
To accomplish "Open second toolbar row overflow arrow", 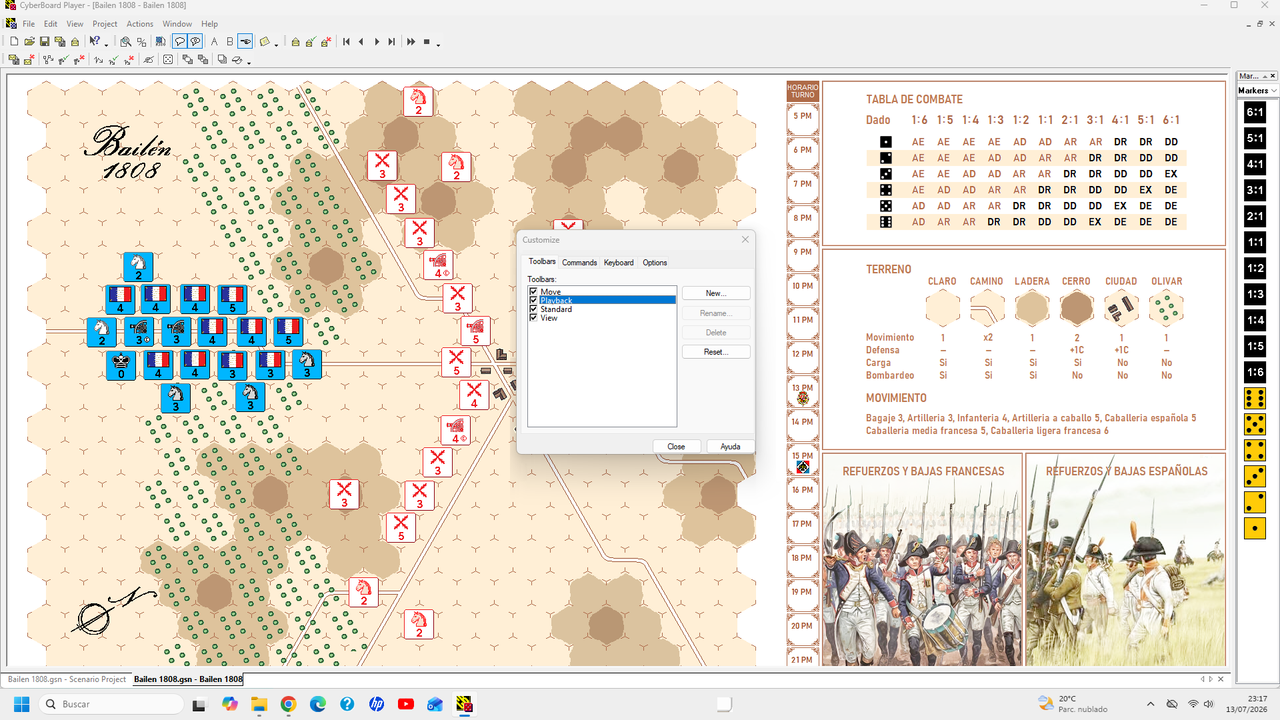I will point(248,61).
